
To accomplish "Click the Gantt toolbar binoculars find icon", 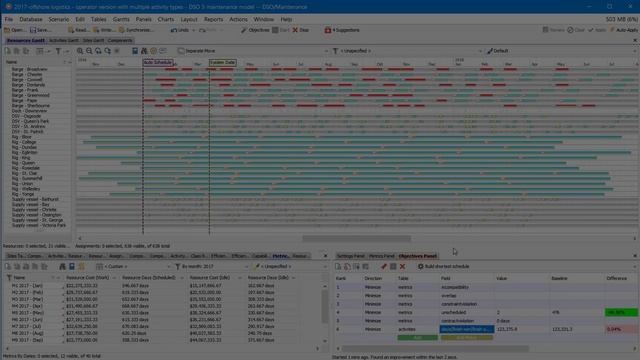I will pos(144,51).
